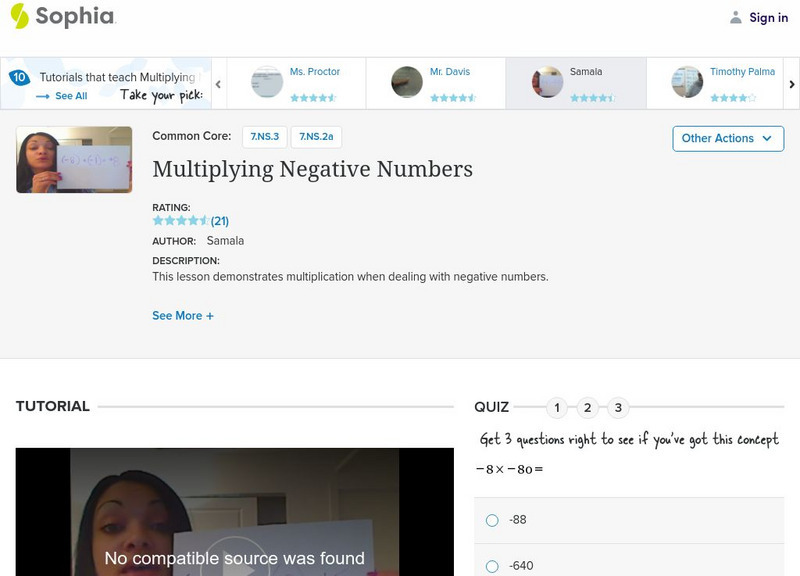The height and width of the screenshot is (576, 800).
Task: Open Timothy Palma tutorial link
Action: [742, 72]
